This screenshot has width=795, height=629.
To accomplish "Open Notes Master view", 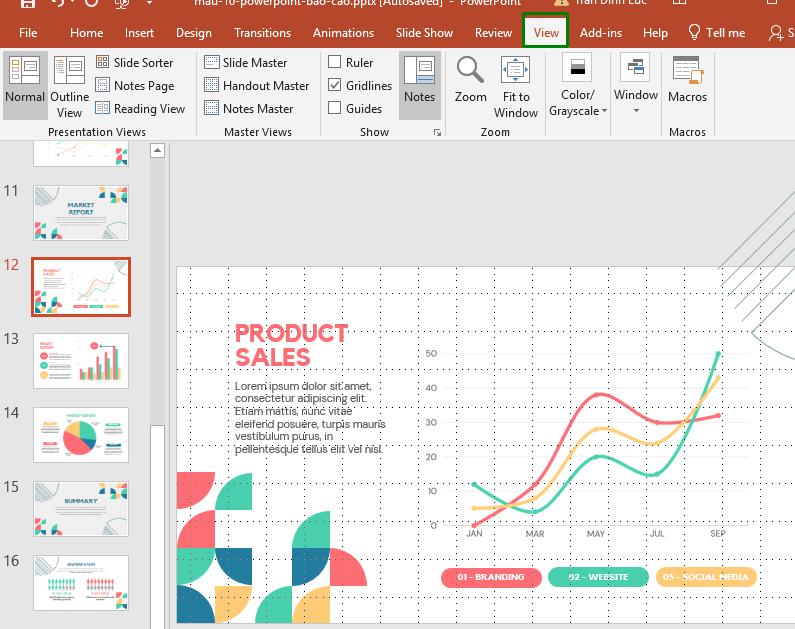I will [x=248, y=108].
